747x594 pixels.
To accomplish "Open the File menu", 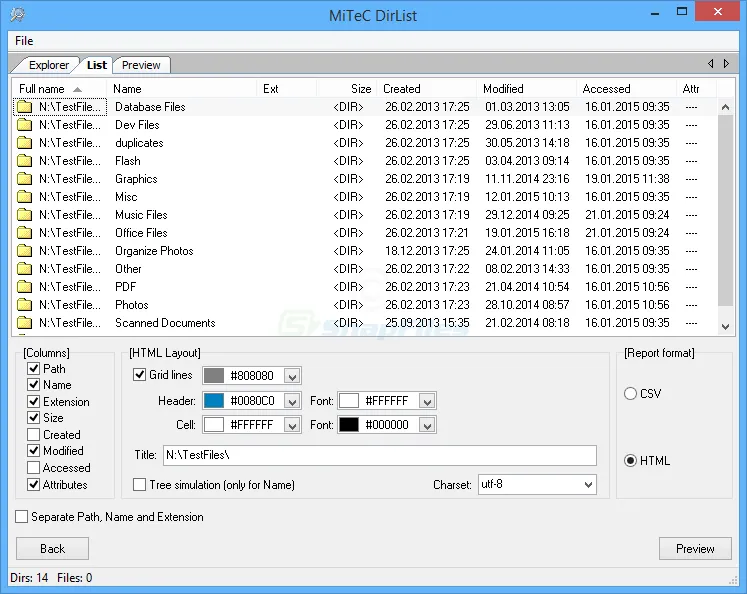I will (x=24, y=41).
